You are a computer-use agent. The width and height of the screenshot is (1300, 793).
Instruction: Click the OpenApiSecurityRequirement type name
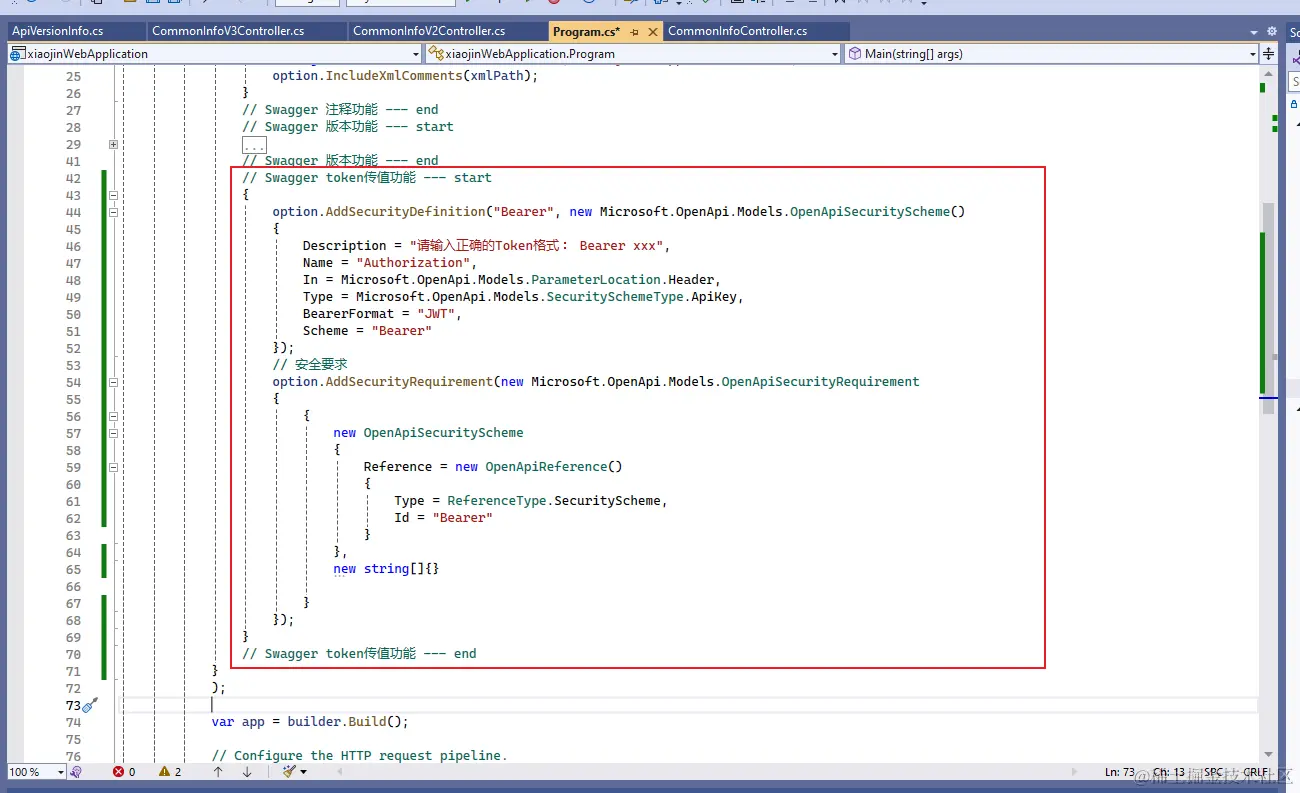820,382
